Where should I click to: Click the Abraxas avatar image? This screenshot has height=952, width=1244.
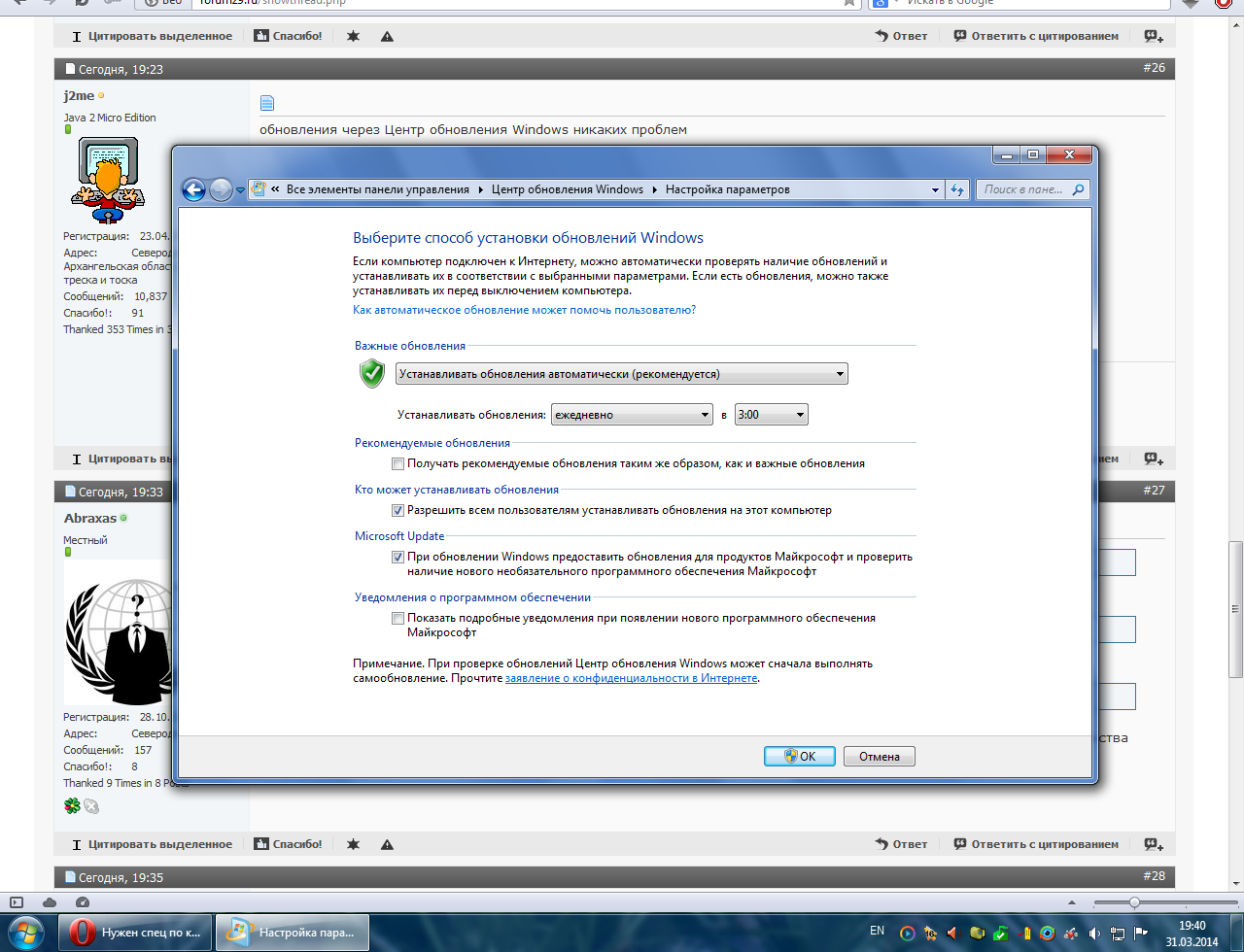[x=119, y=631]
